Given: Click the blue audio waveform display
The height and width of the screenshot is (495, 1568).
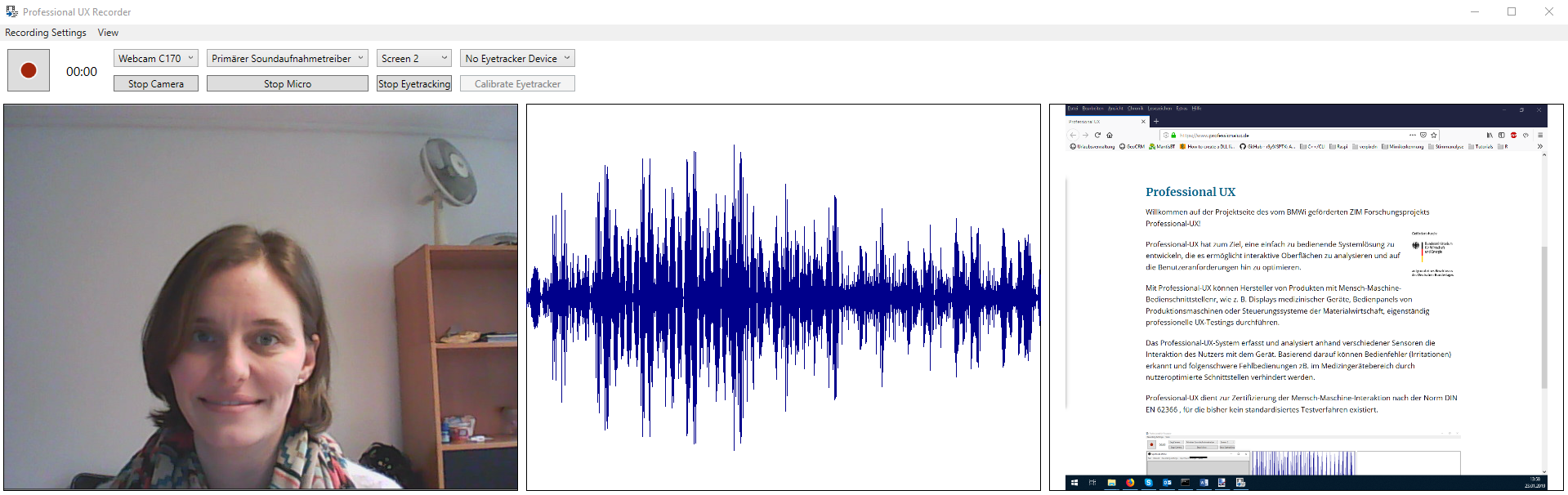Looking at the screenshot, I should (x=783, y=297).
